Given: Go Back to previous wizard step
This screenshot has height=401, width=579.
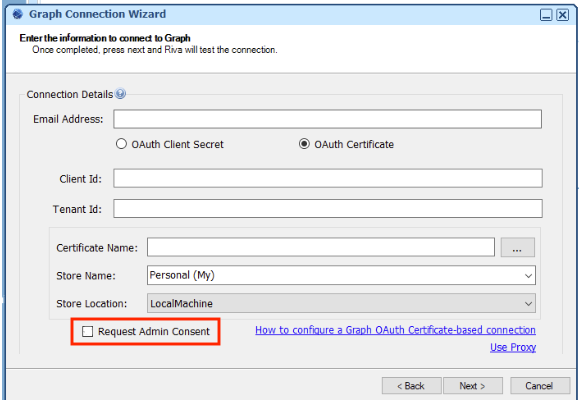Looking at the screenshot, I should pyautogui.click(x=411, y=386).
